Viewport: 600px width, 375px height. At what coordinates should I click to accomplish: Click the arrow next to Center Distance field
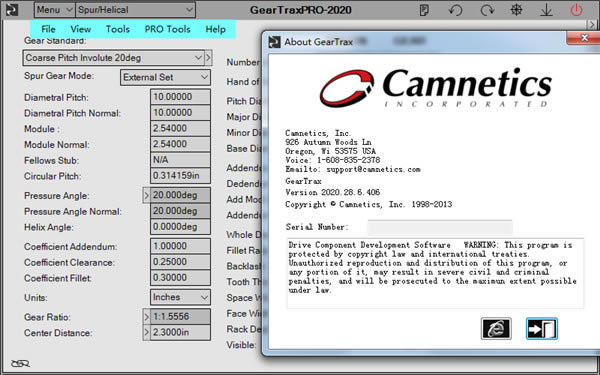(146, 332)
